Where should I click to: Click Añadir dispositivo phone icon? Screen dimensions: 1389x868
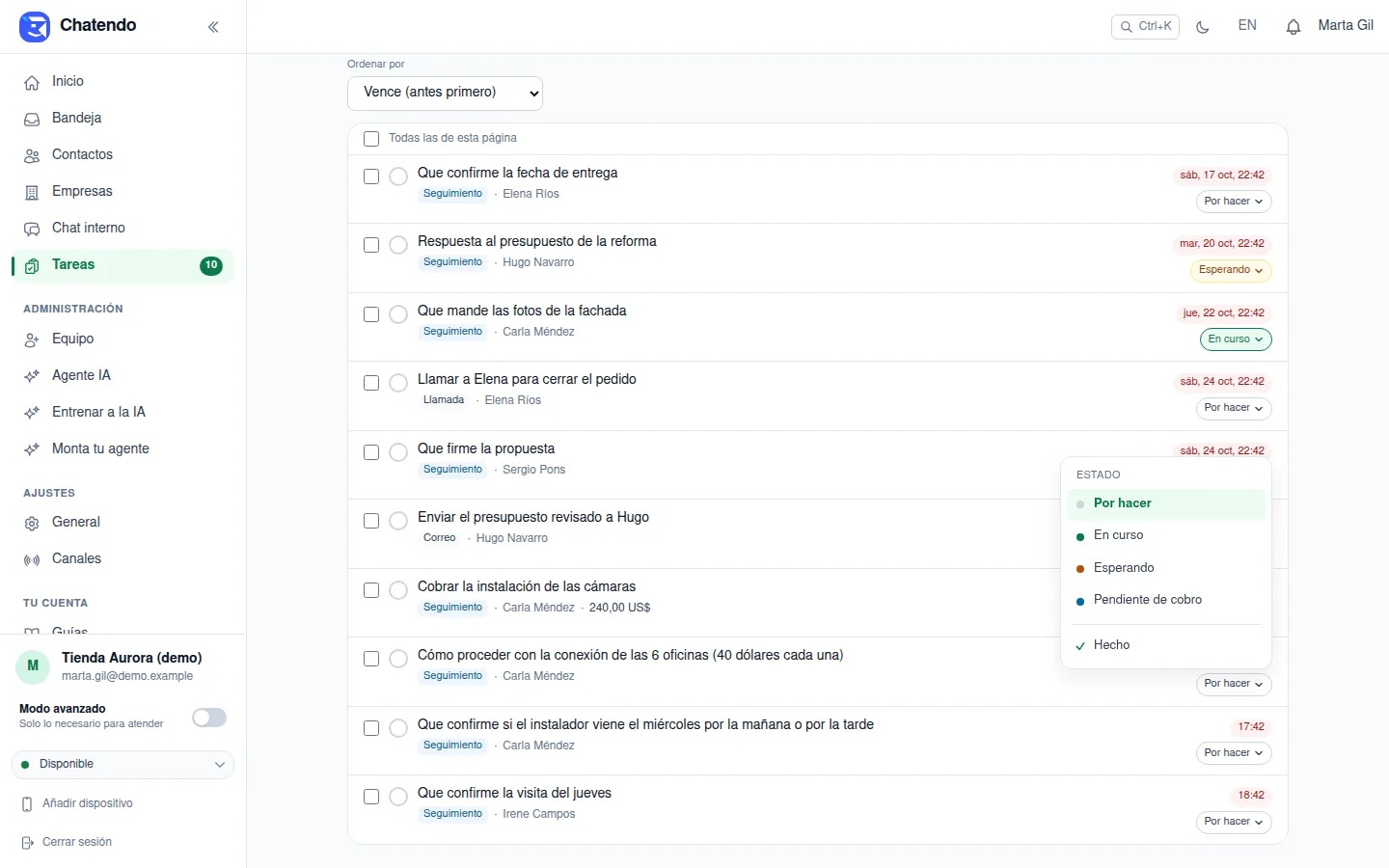click(x=27, y=804)
